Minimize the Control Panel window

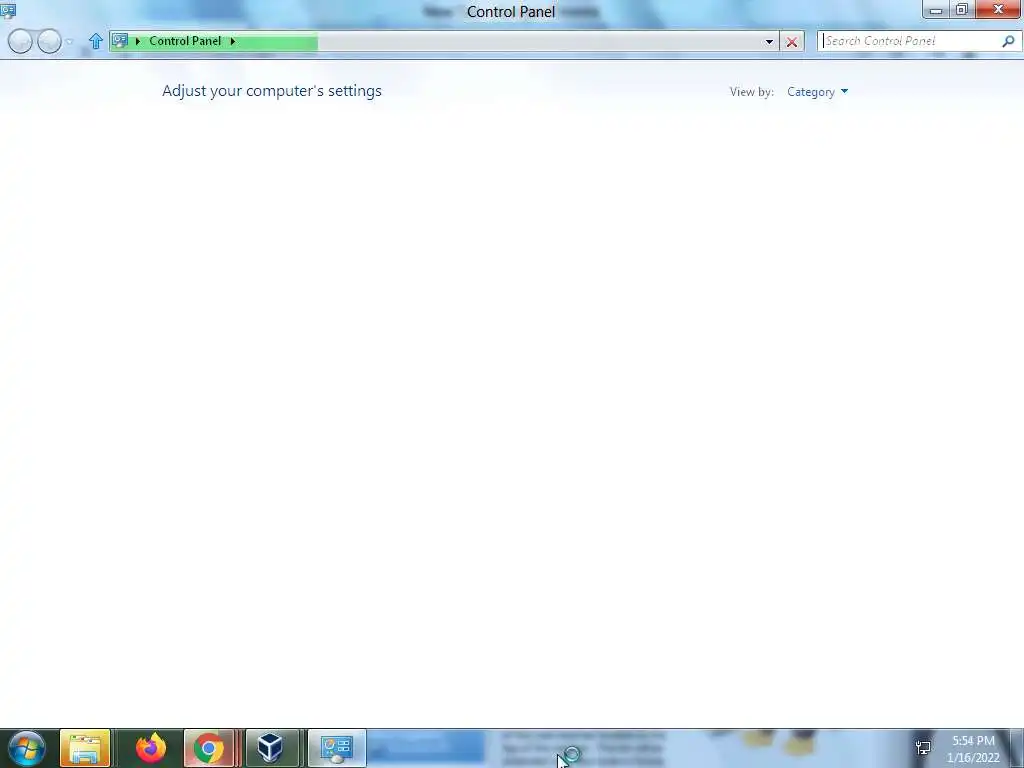pos(936,10)
